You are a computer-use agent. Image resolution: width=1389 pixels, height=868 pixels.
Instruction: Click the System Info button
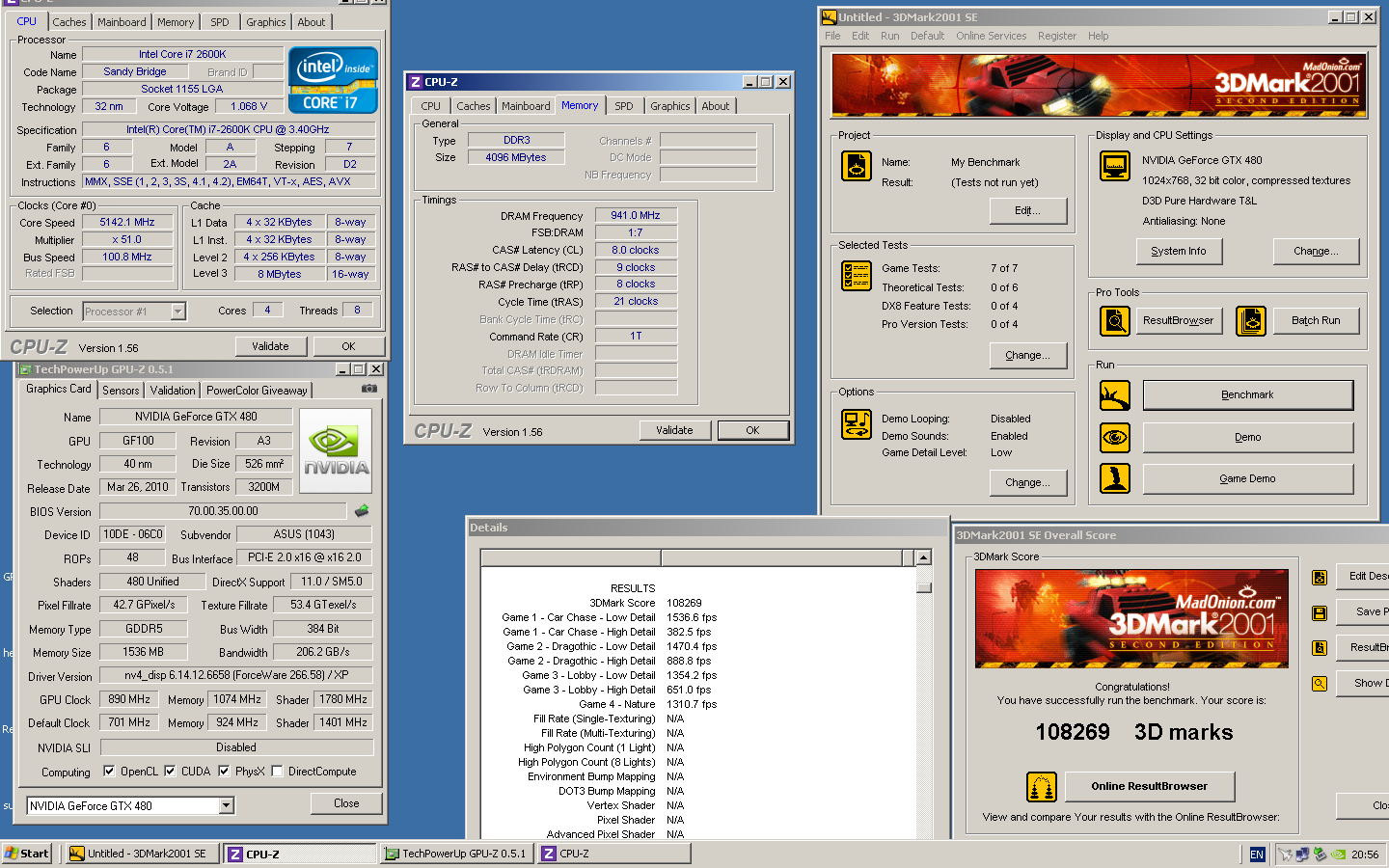coord(1178,251)
